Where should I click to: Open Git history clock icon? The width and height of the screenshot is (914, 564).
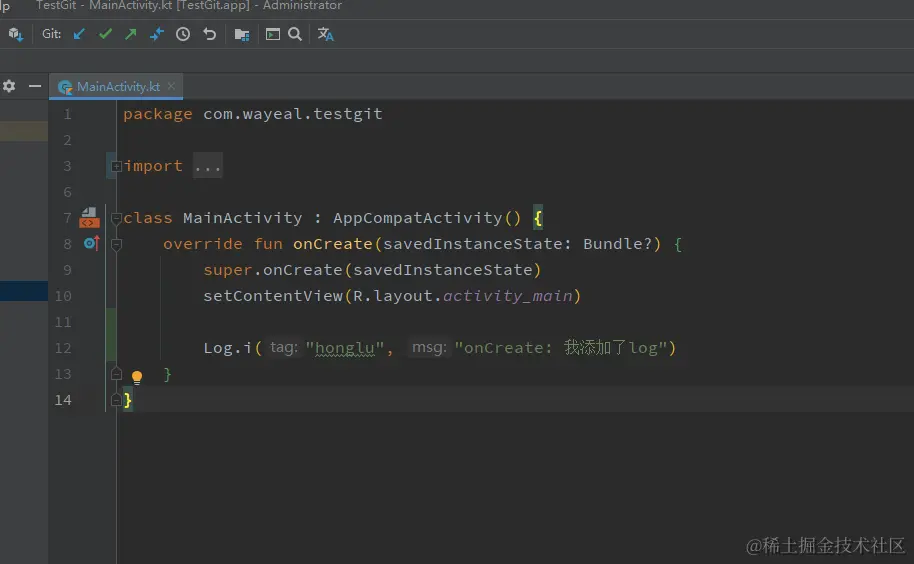click(x=183, y=34)
